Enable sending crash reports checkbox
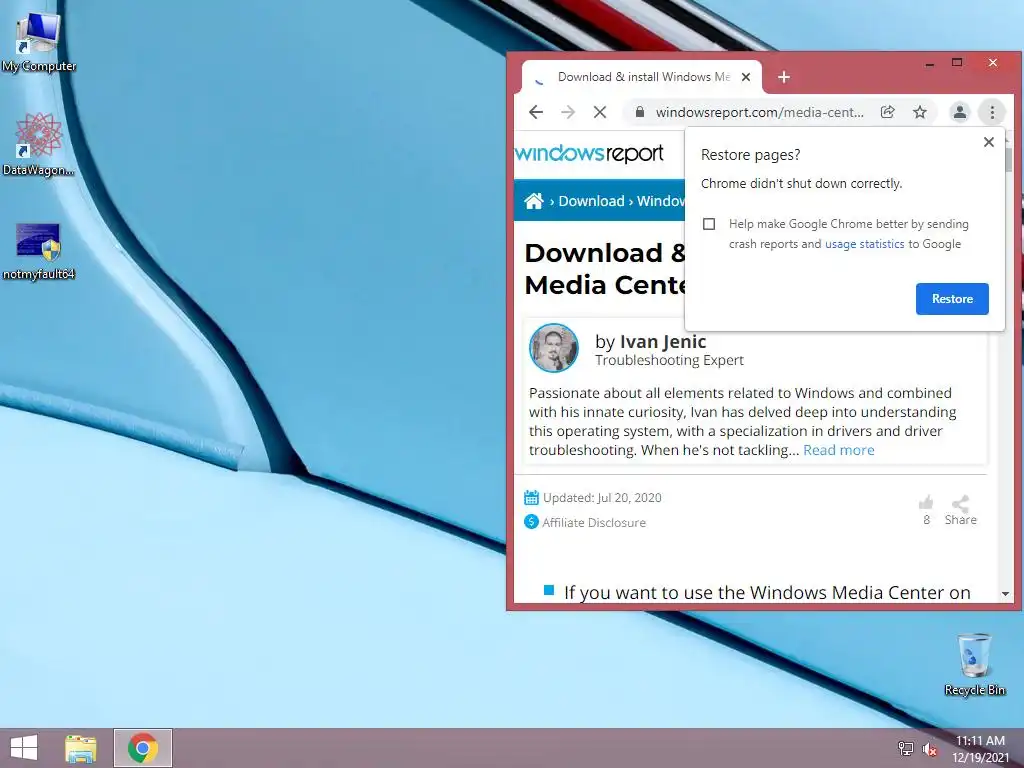 [x=709, y=224]
